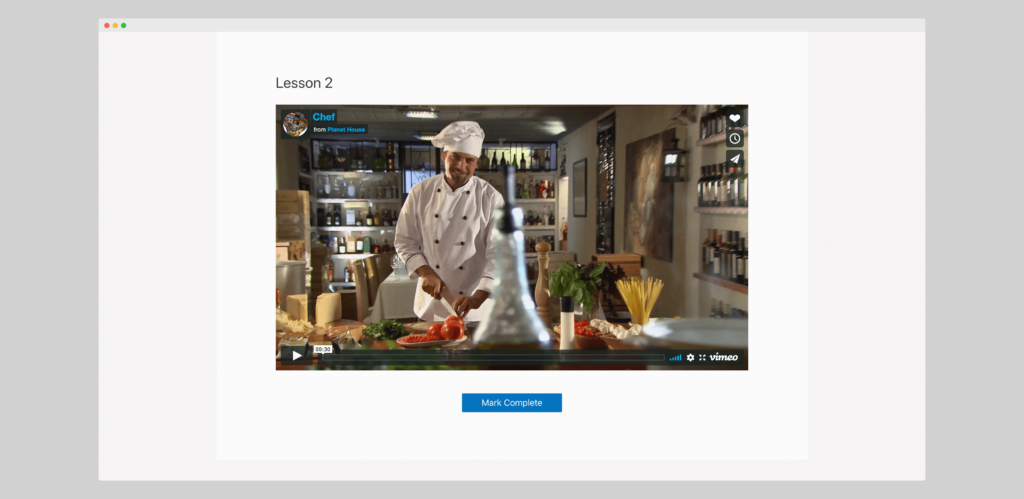Click the 00:30 timestamp marker
1024x499 pixels.
coord(323,349)
